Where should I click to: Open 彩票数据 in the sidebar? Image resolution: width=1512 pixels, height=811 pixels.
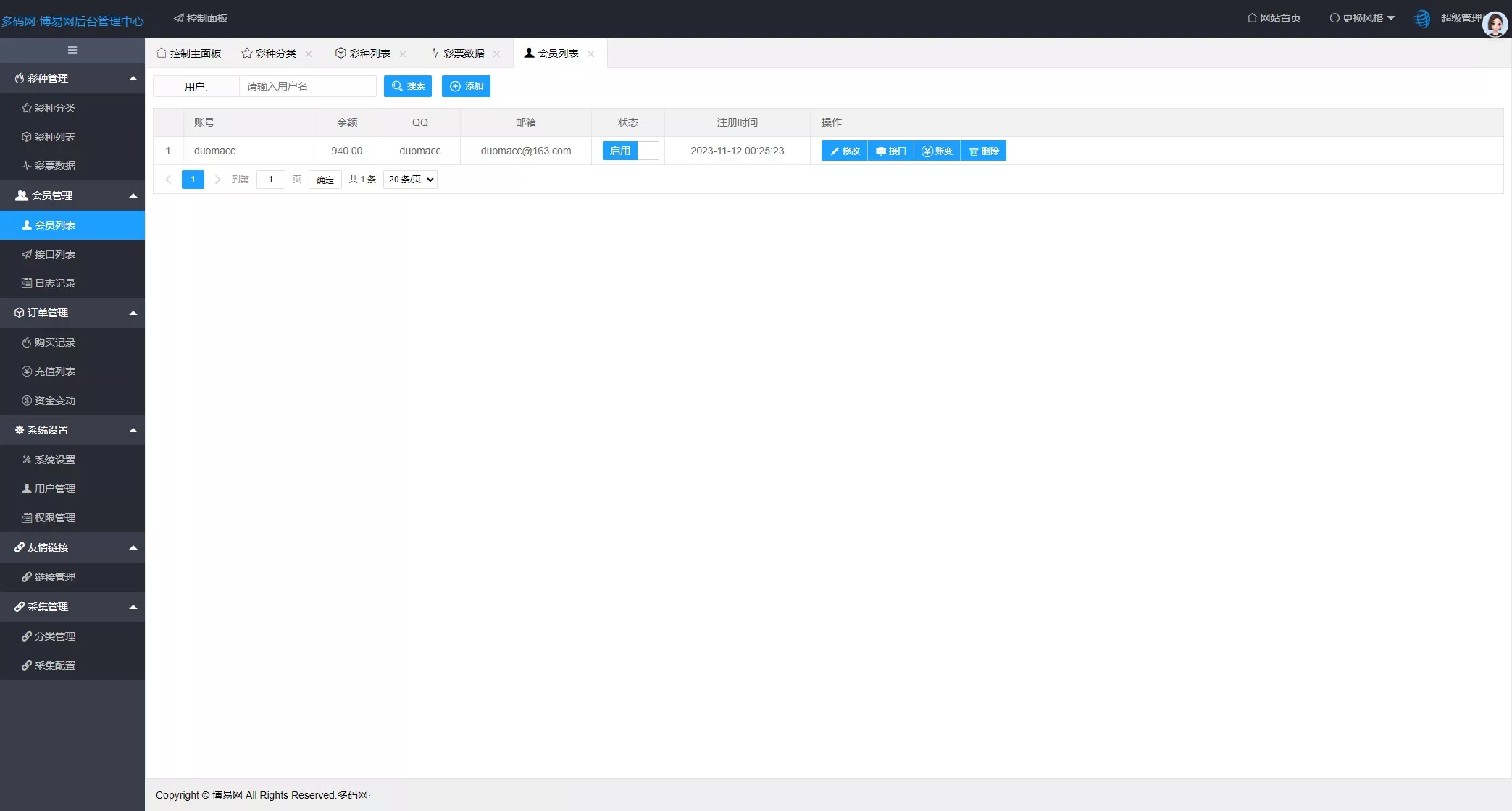click(x=55, y=166)
